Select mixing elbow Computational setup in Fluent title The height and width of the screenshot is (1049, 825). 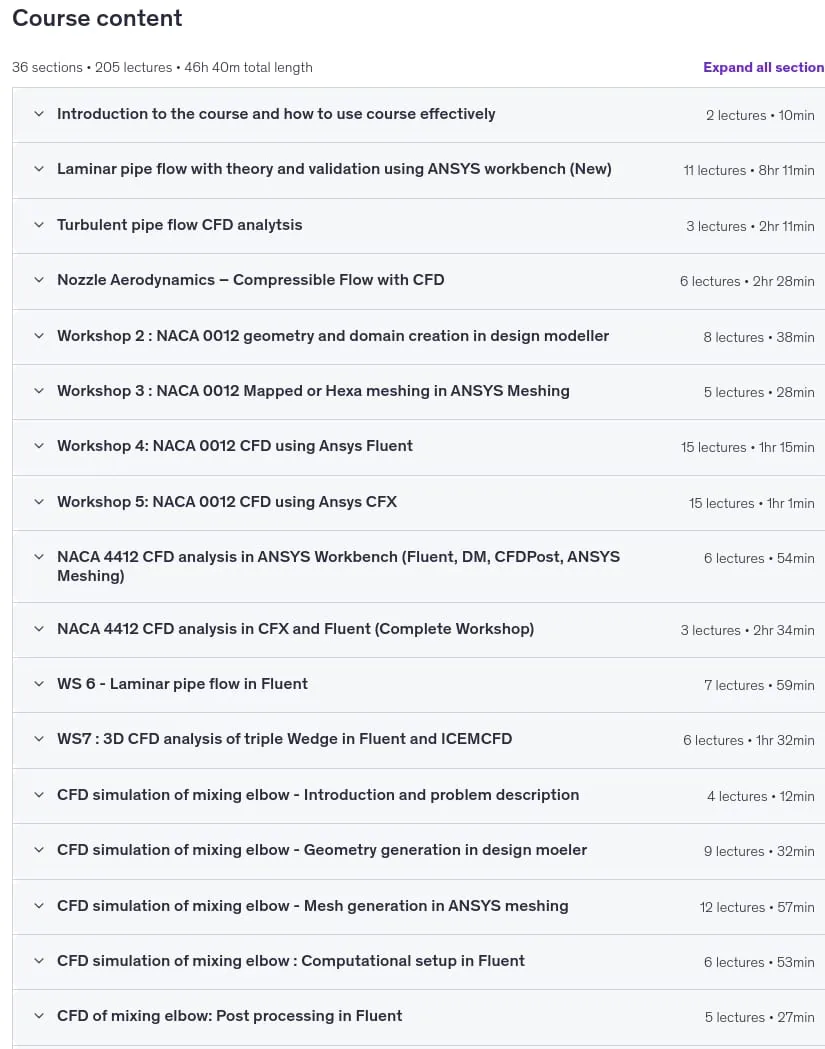290,961
